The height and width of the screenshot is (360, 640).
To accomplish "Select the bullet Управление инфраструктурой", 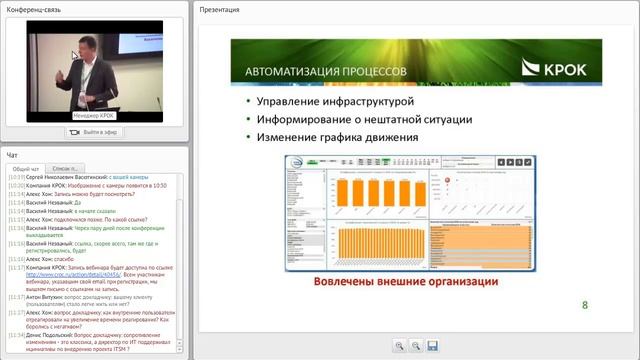I will pos(335,101).
